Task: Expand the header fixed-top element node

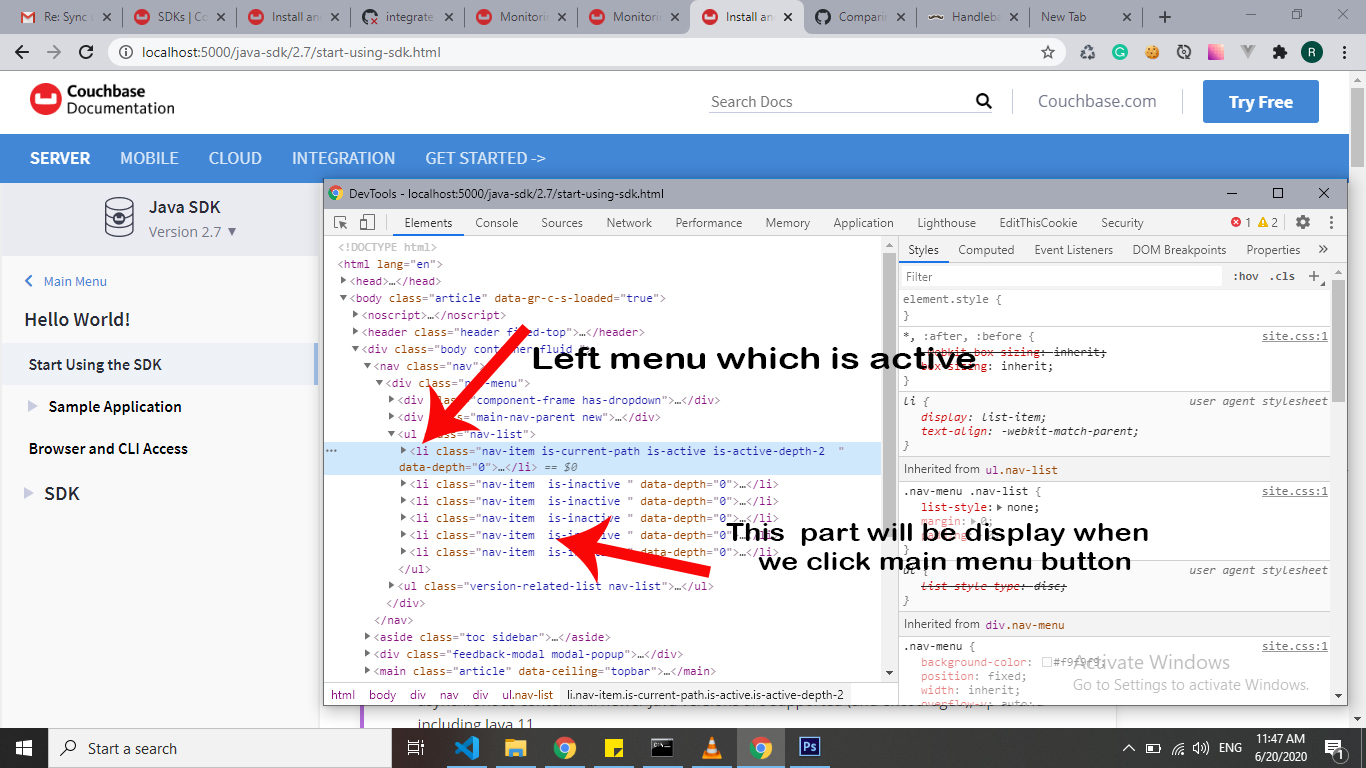Action: (x=357, y=332)
